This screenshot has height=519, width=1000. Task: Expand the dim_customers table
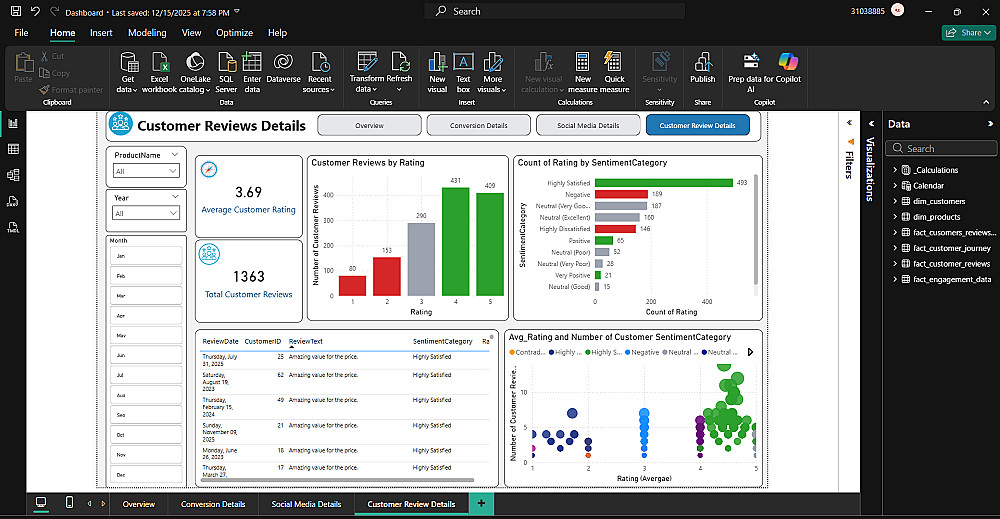tap(895, 201)
